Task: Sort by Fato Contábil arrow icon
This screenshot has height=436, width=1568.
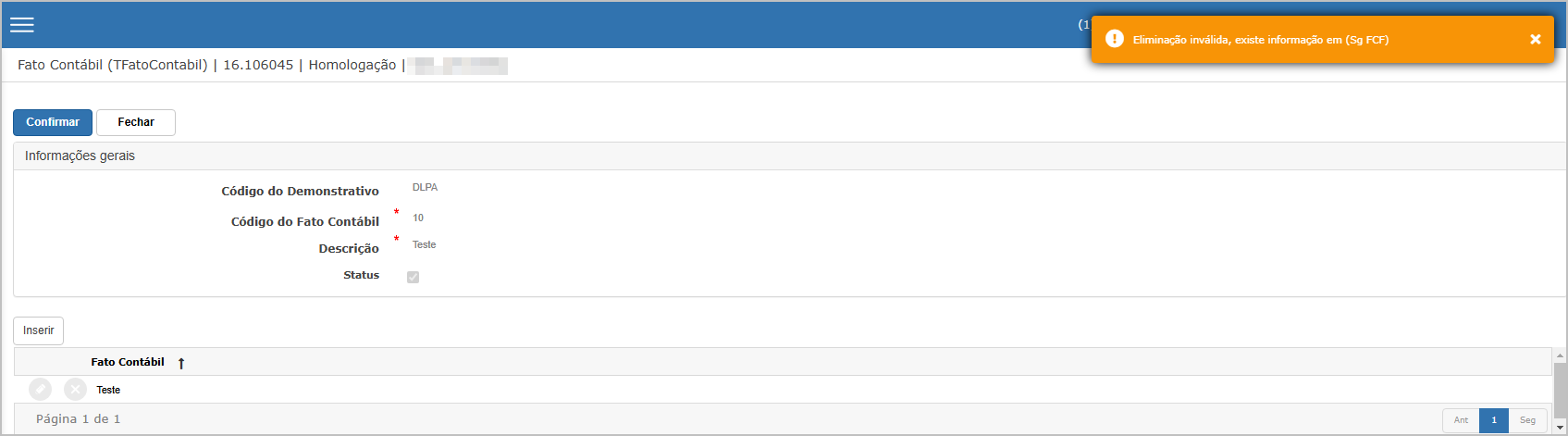Action: [x=181, y=363]
